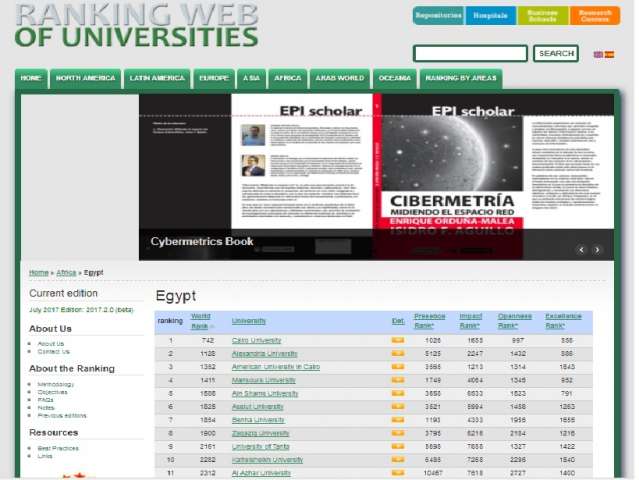Select the Ranking by Areas tab

pos(461,78)
